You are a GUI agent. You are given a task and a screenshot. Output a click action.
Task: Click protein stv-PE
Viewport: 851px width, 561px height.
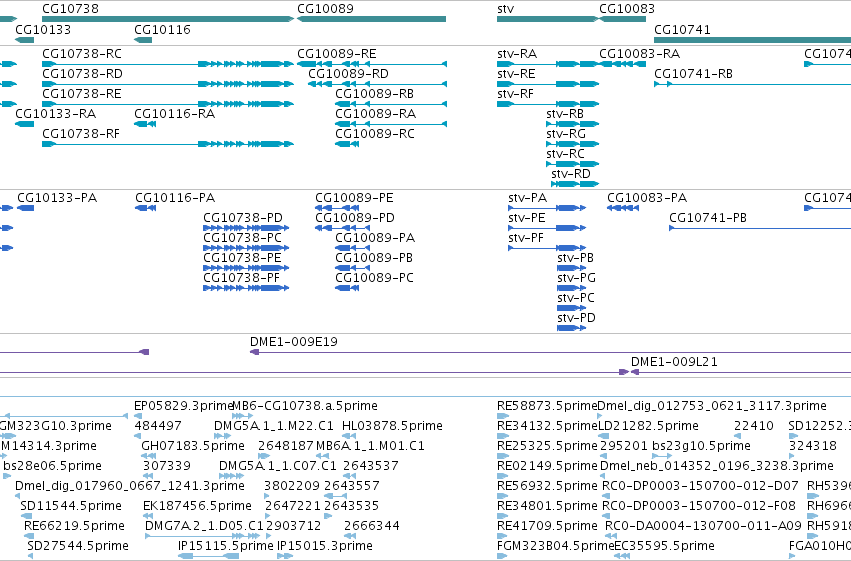coord(527,218)
